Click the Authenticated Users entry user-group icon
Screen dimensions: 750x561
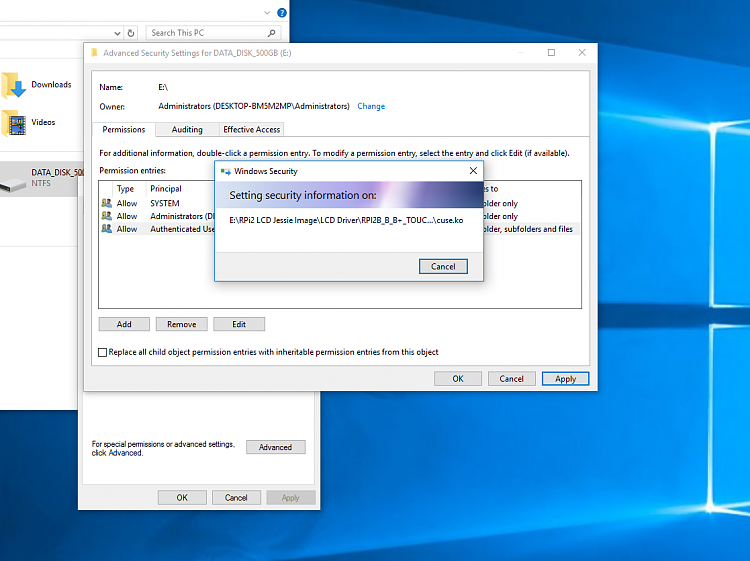[x=107, y=229]
